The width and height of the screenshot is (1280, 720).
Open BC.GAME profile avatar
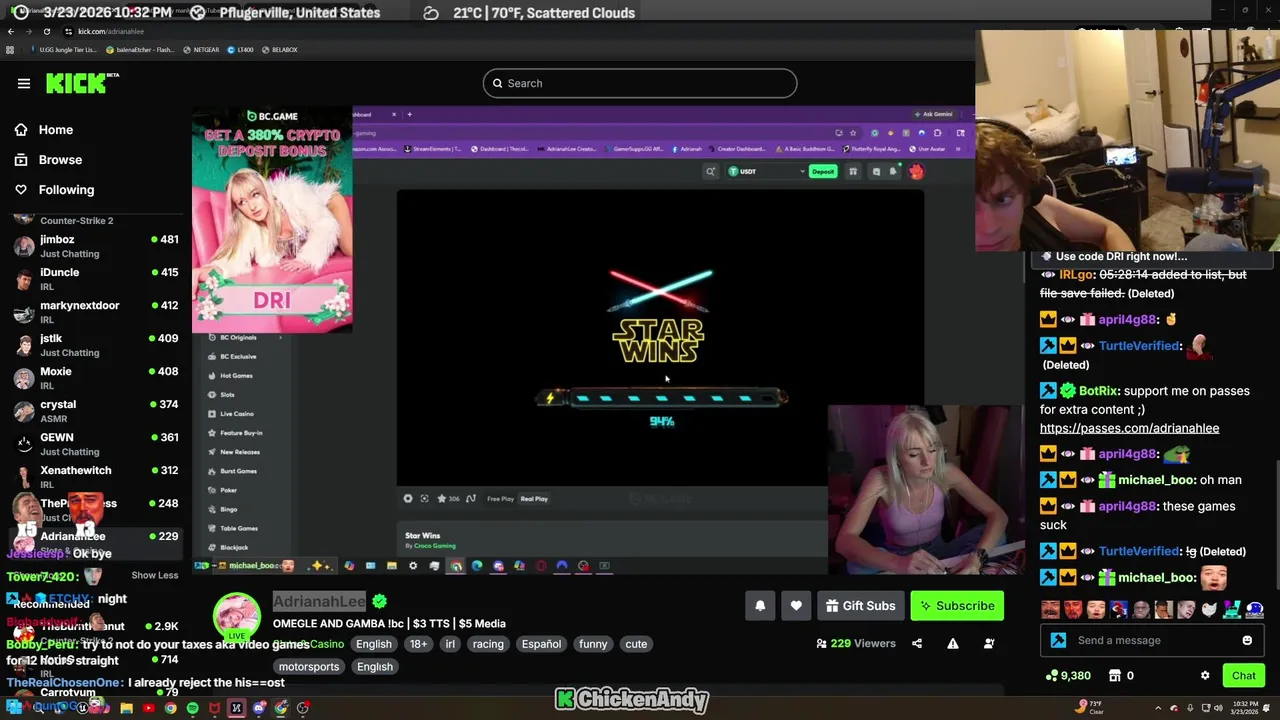tap(916, 172)
